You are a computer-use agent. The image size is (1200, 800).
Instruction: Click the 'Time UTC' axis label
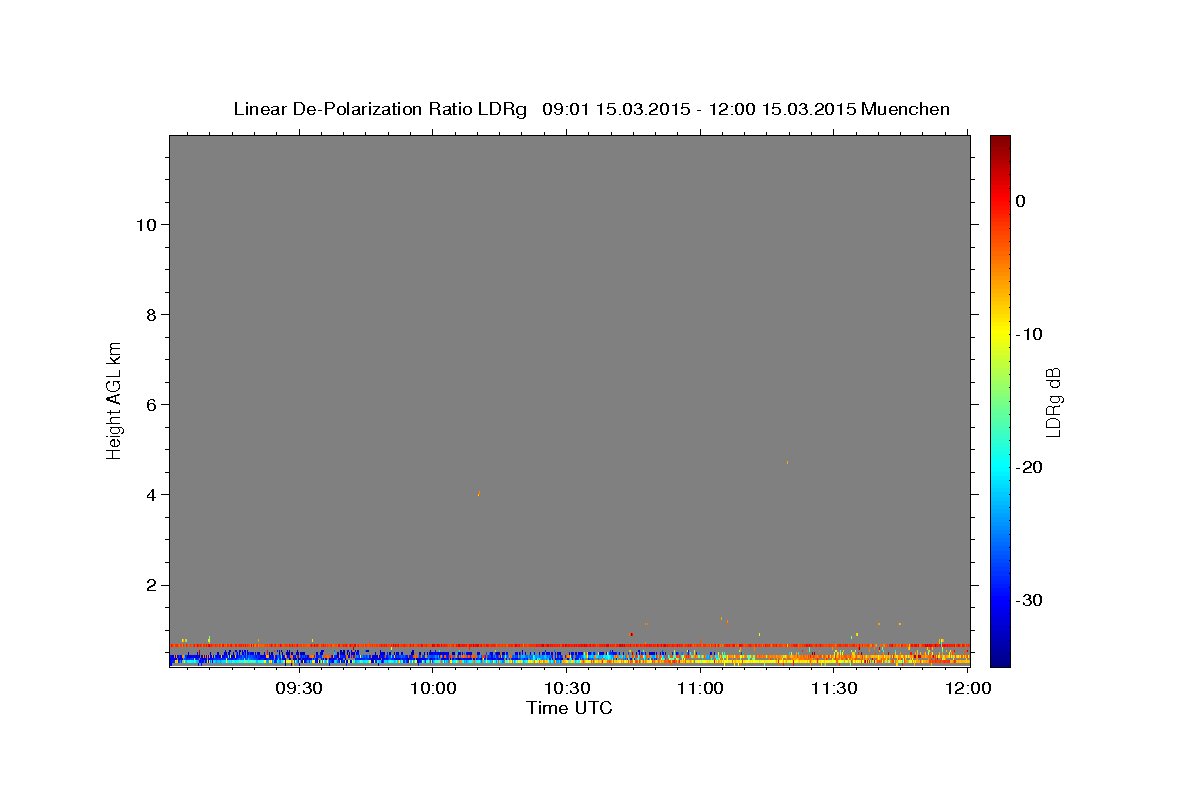(x=569, y=708)
